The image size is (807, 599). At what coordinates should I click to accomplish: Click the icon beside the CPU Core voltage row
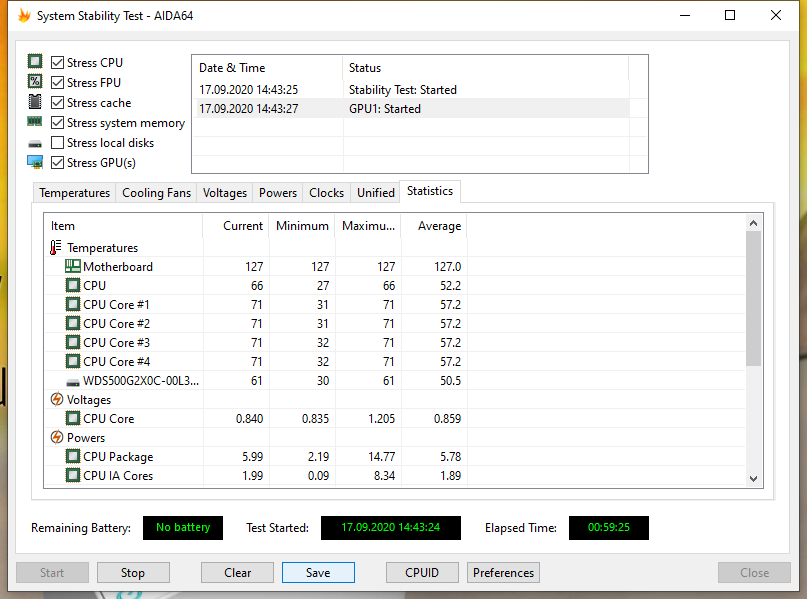pos(73,418)
